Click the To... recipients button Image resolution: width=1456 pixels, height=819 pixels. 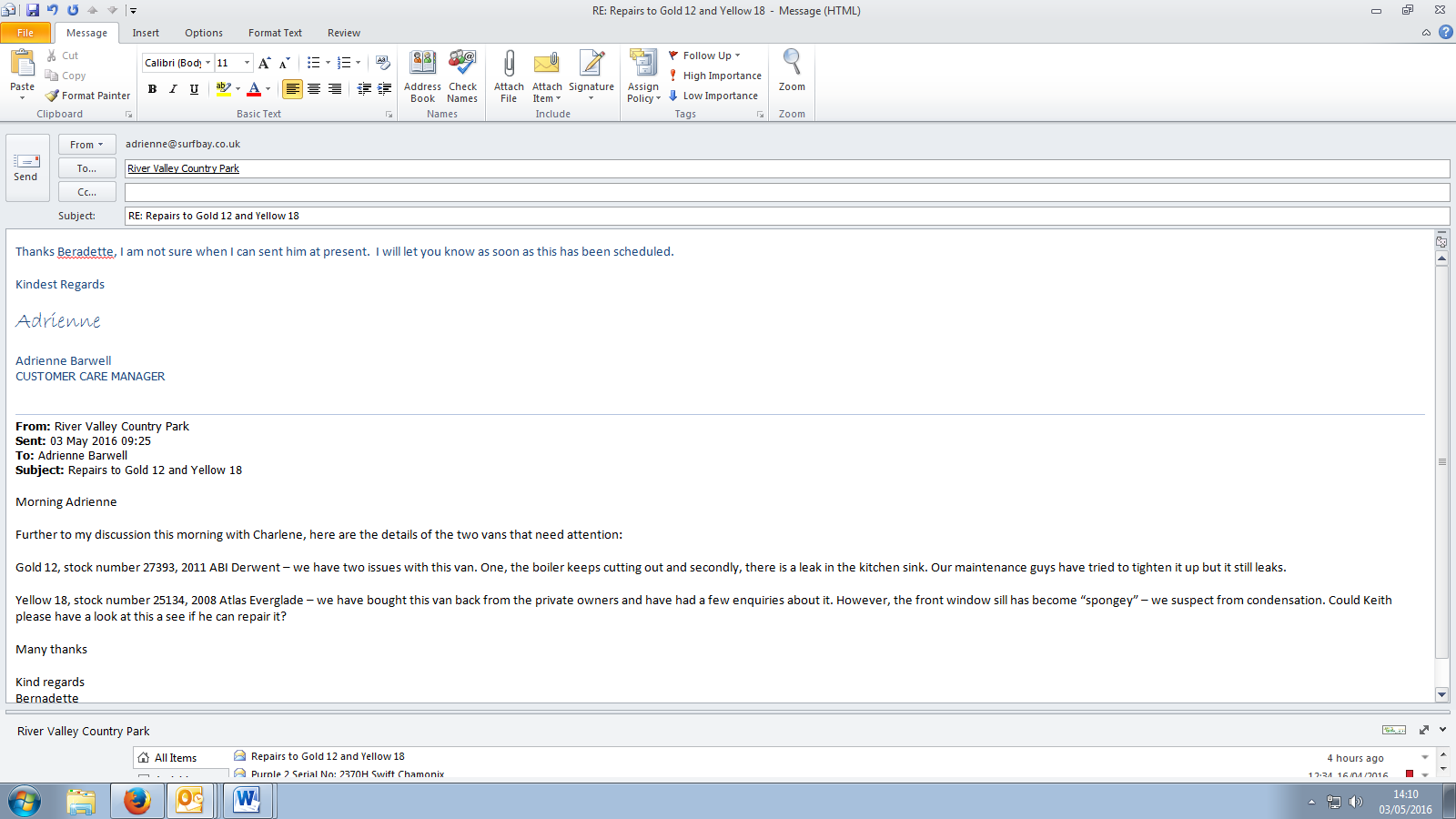point(86,168)
